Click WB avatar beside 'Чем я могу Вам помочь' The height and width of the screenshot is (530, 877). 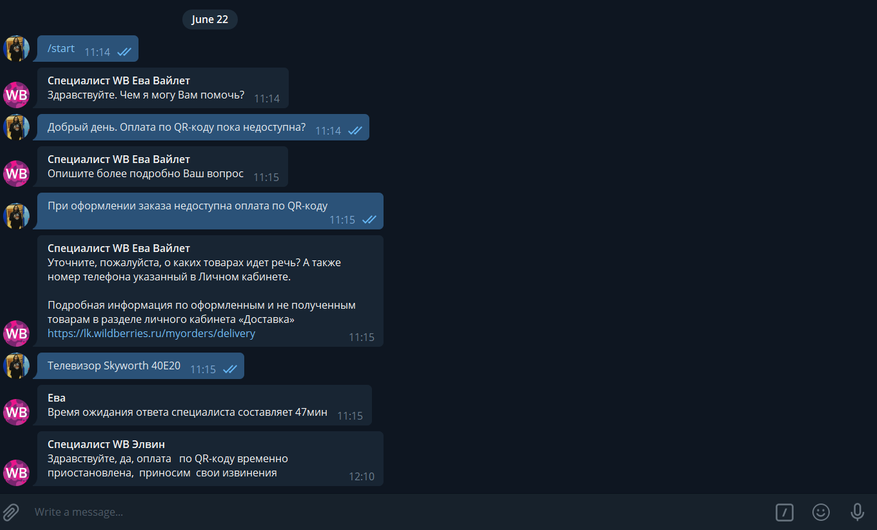[16, 94]
